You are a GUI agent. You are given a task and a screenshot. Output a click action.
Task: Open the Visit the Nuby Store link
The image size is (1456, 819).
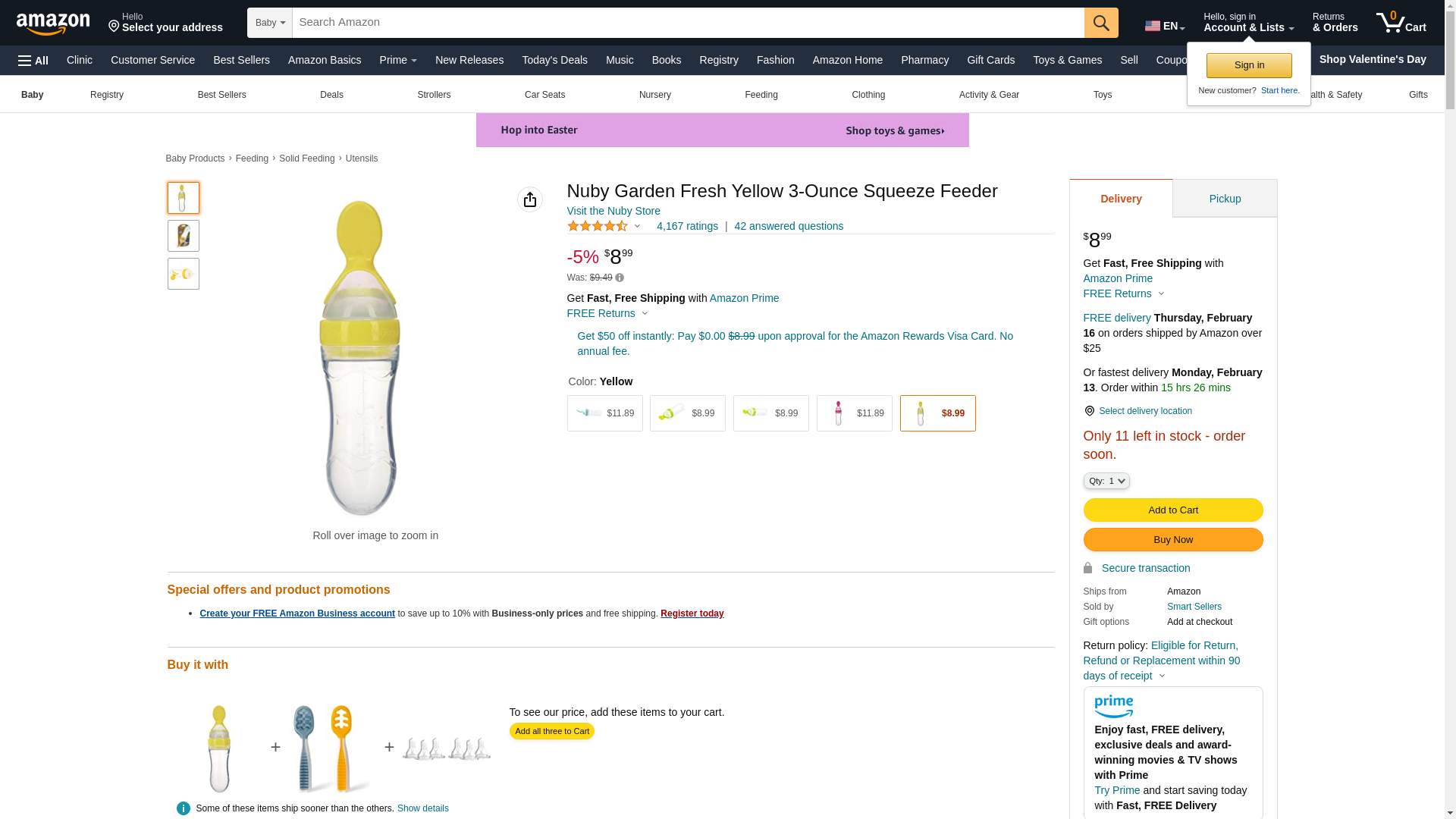[613, 211]
